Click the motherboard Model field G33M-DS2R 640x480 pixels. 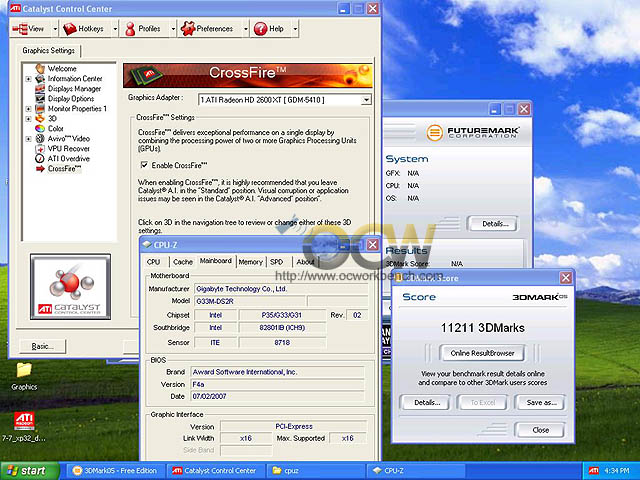250,301
